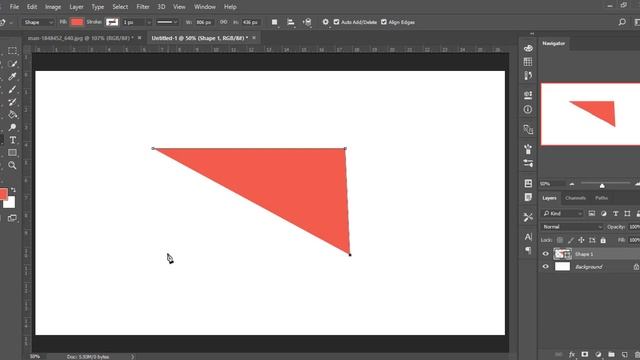
Task: Click the shape width input field
Action: click(204, 22)
